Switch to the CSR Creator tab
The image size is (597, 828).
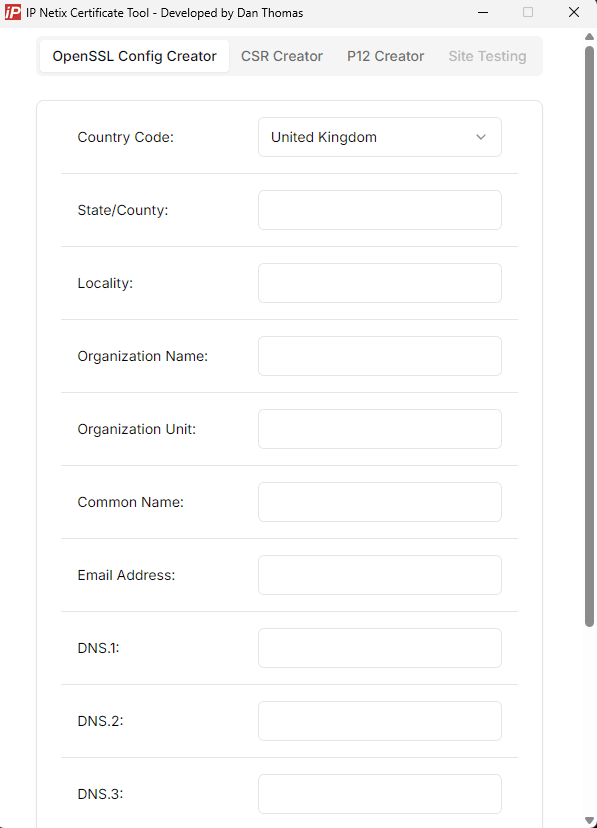coord(282,56)
